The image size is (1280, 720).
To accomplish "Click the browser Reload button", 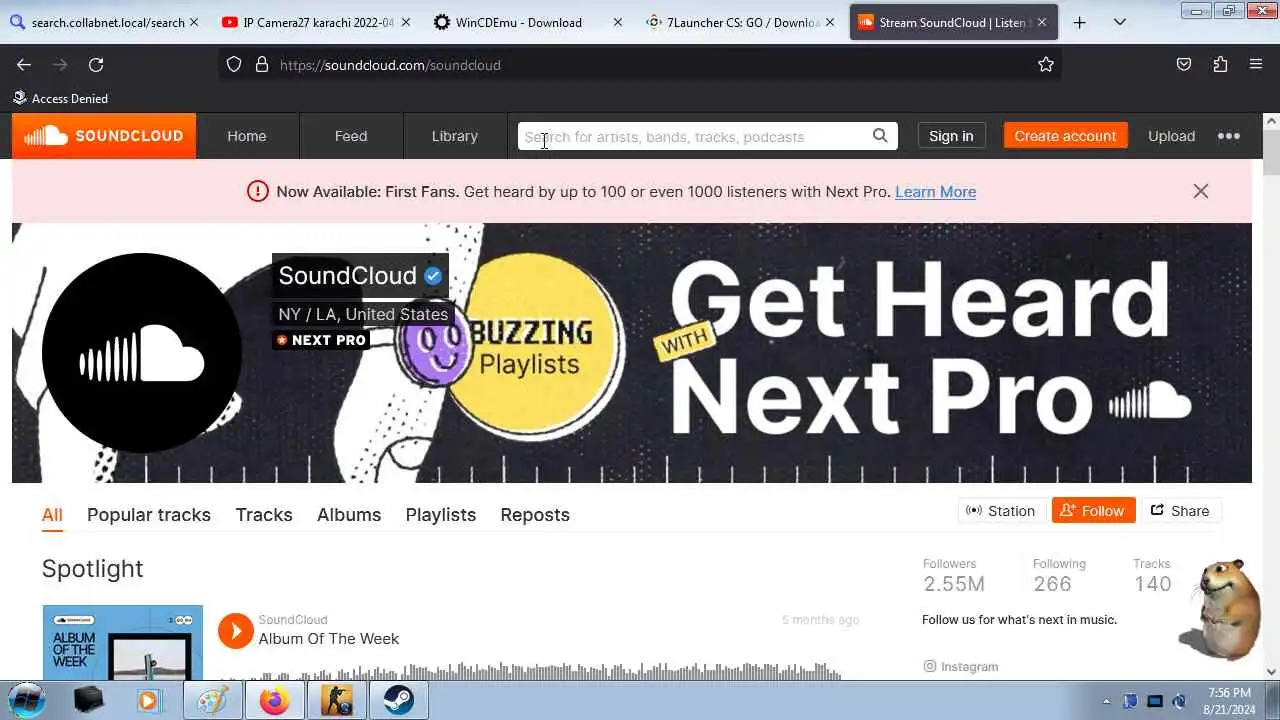I will coord(96,65).
